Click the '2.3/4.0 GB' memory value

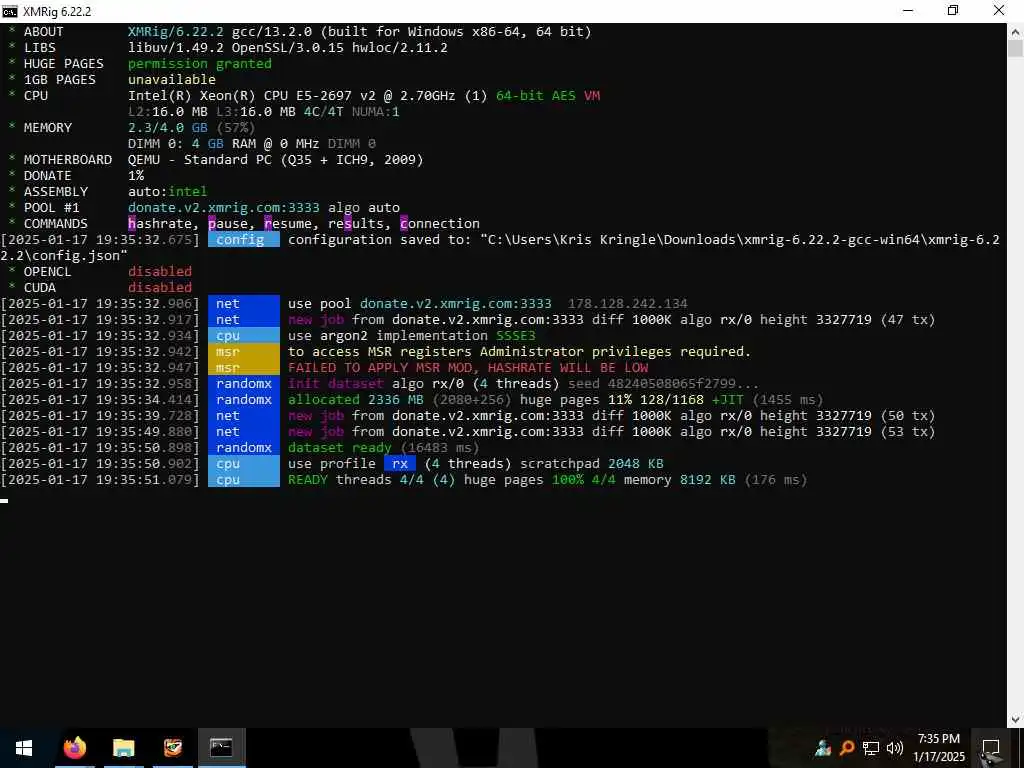pyautogui.click(x=168, y=127)
